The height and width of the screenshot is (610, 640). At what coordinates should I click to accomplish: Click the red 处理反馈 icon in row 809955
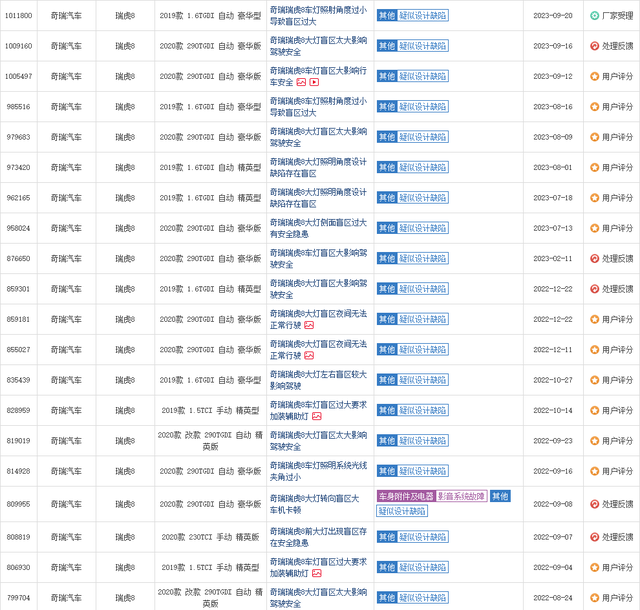point(595,504)
